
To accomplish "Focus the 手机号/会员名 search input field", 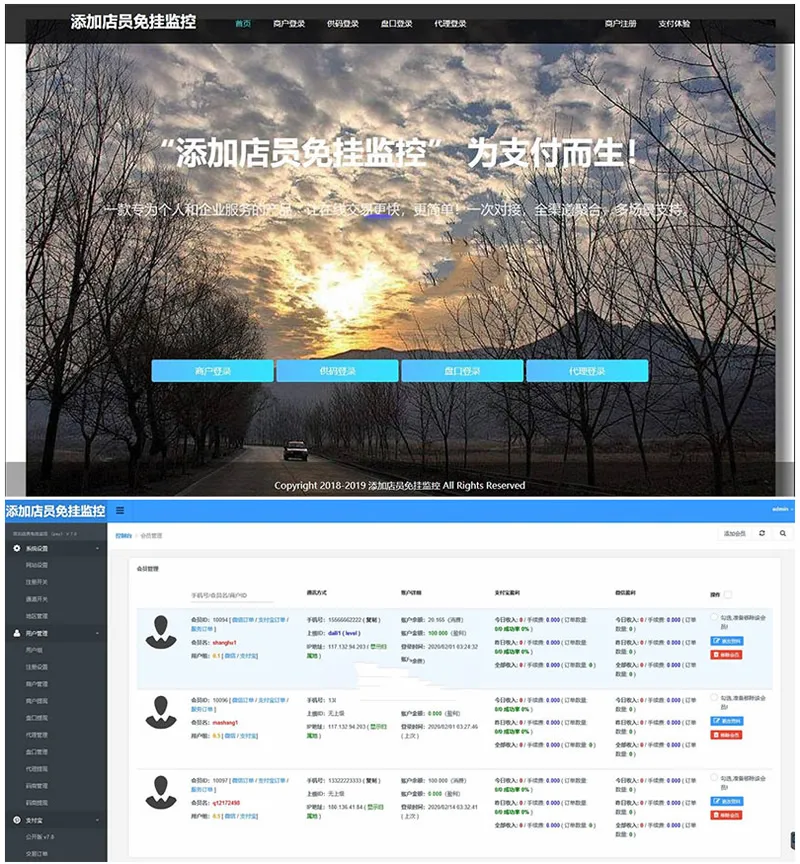I will 232,595.
